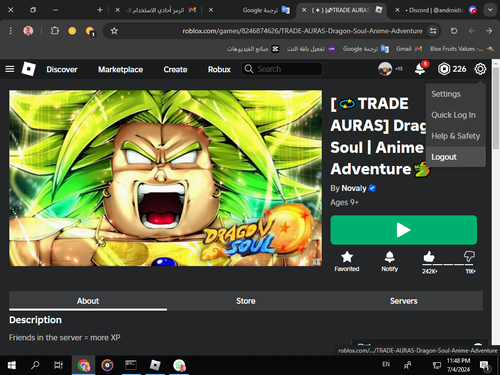Open the second Chrome profile taskbar icon

(x=179, y=365)
